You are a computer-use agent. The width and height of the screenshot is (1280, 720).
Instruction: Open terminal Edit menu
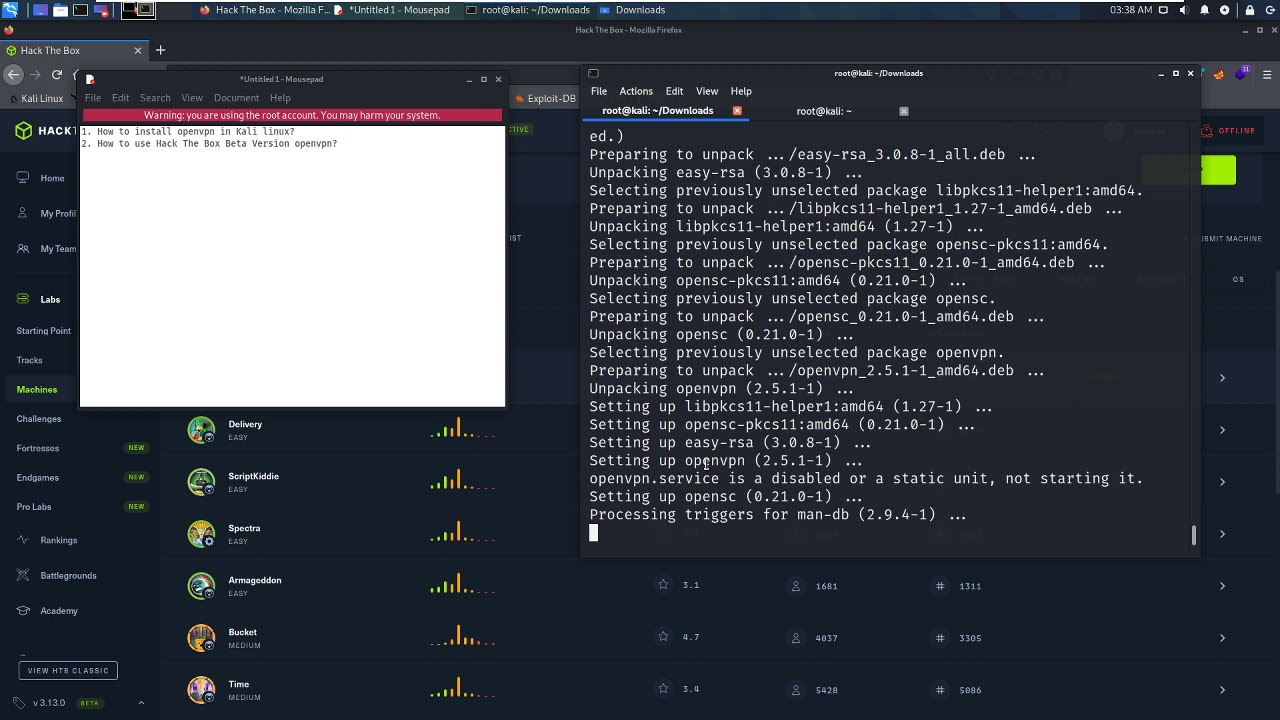pyautogui.click(x=674, y=91)
